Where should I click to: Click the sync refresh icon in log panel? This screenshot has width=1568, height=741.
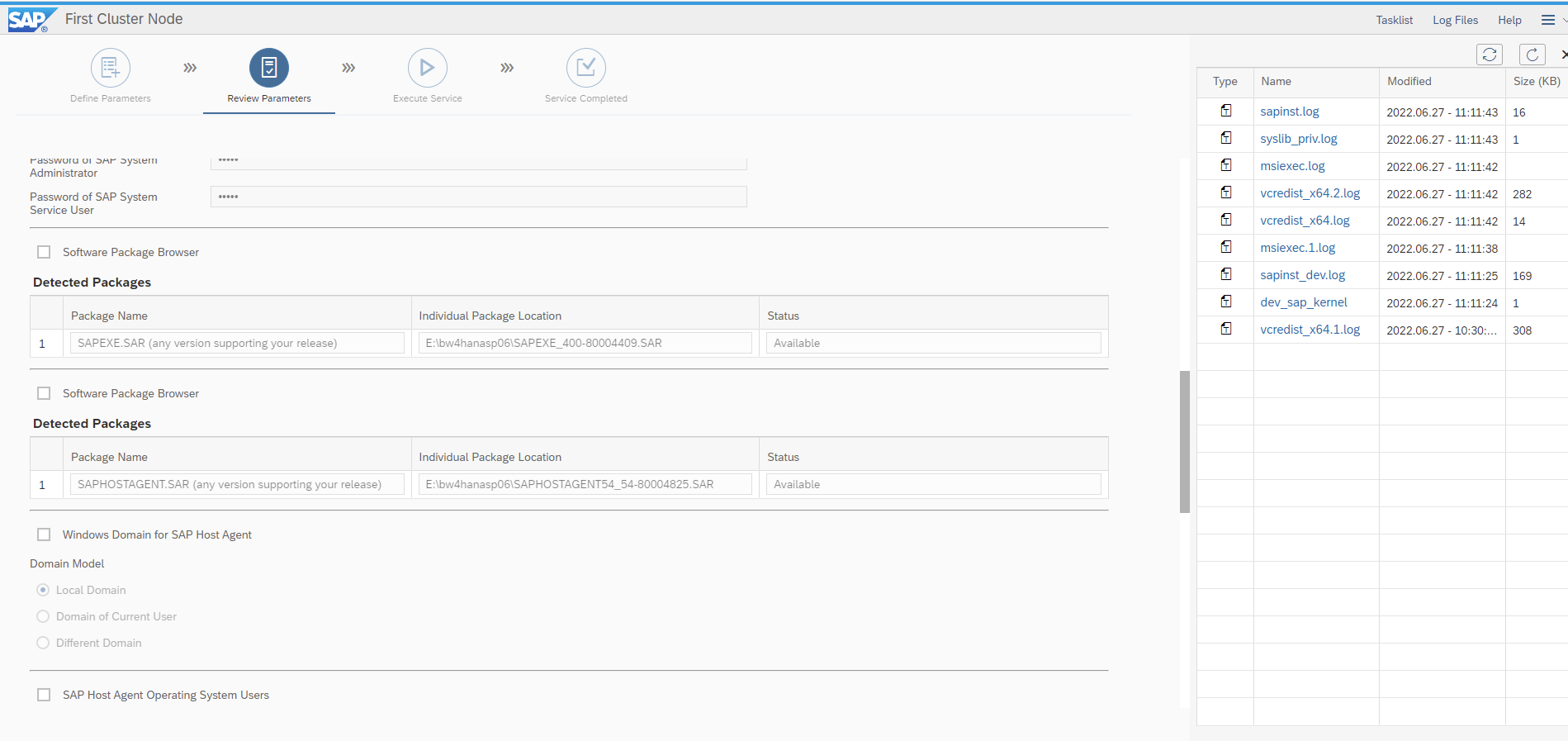click(1490, 55)
